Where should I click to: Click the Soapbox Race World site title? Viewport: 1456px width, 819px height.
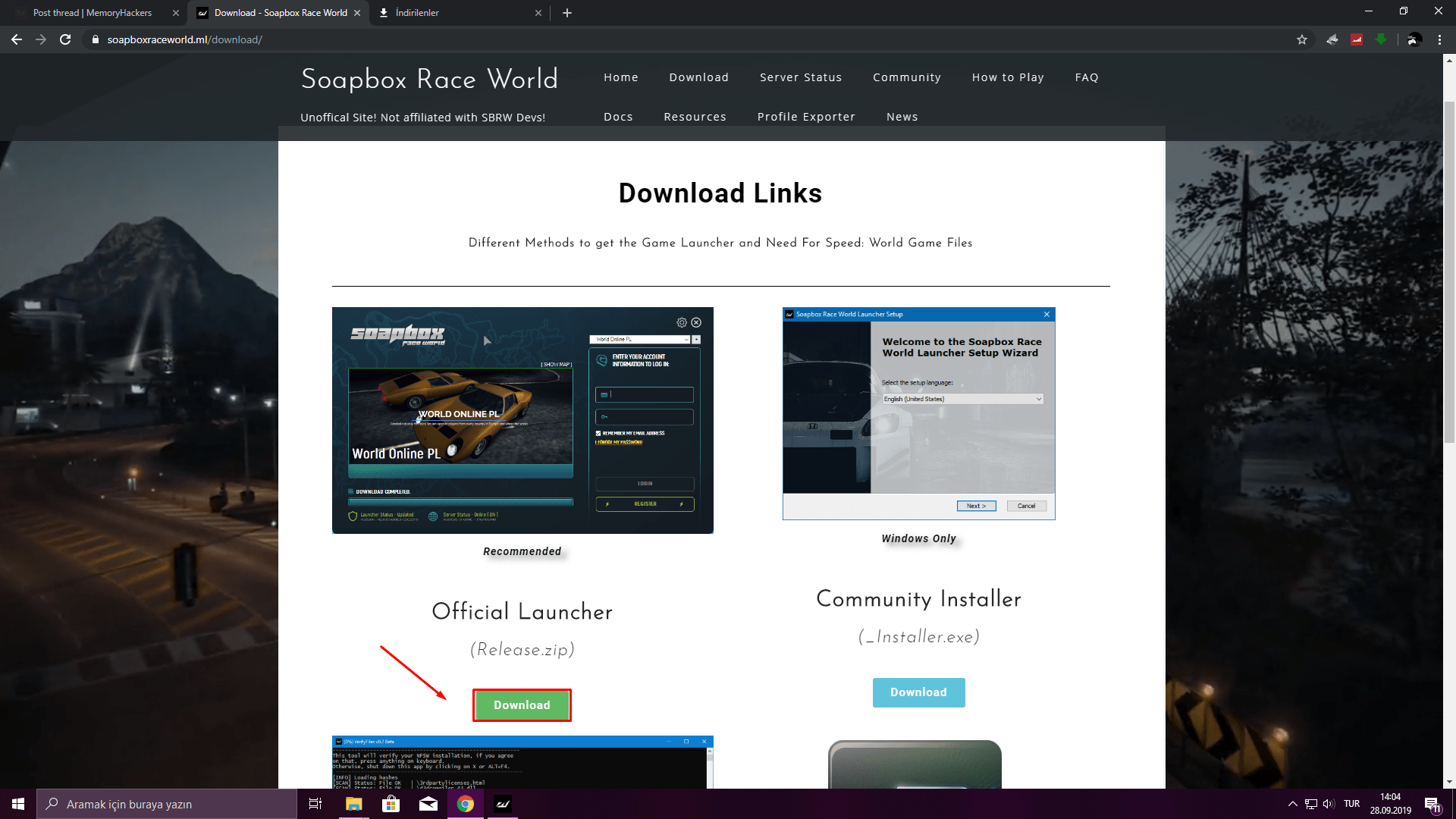pyautogui.click(x=429, y=79)
